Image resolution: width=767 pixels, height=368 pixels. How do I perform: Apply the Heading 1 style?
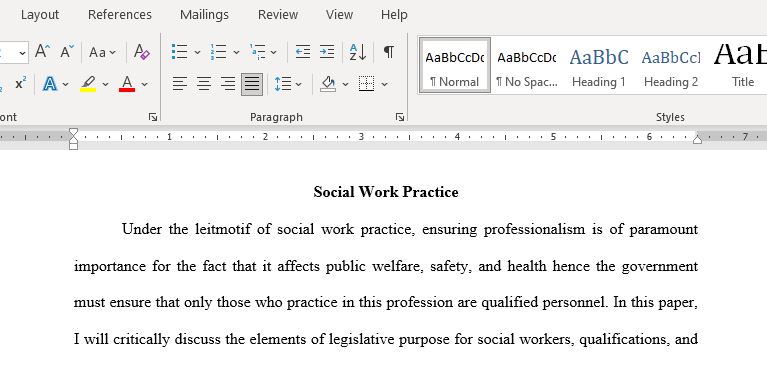click(599, 66)
